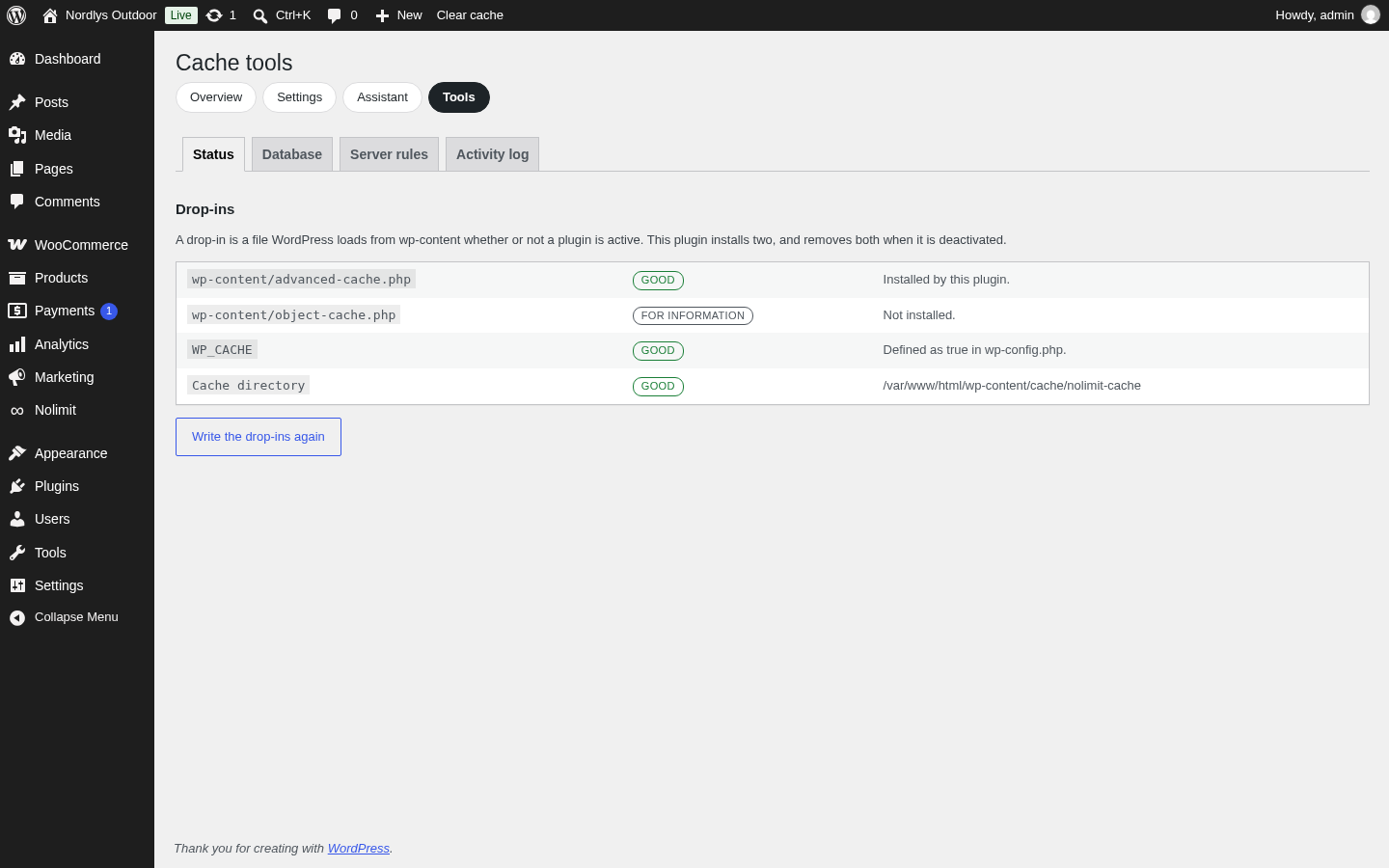Open the Ctrl+K search icon
This screenshot has width=1389, height=868.
260,15
